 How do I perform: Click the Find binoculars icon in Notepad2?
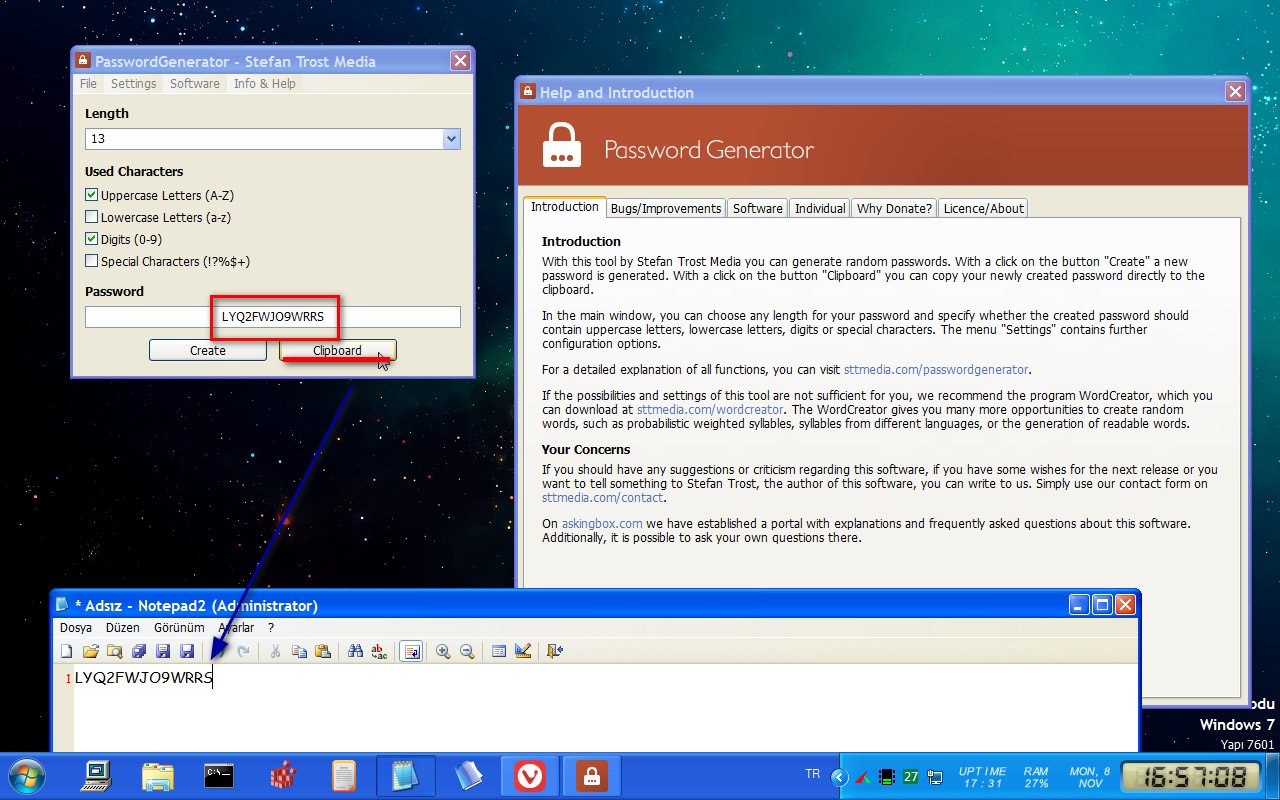(x=355, y=651)
